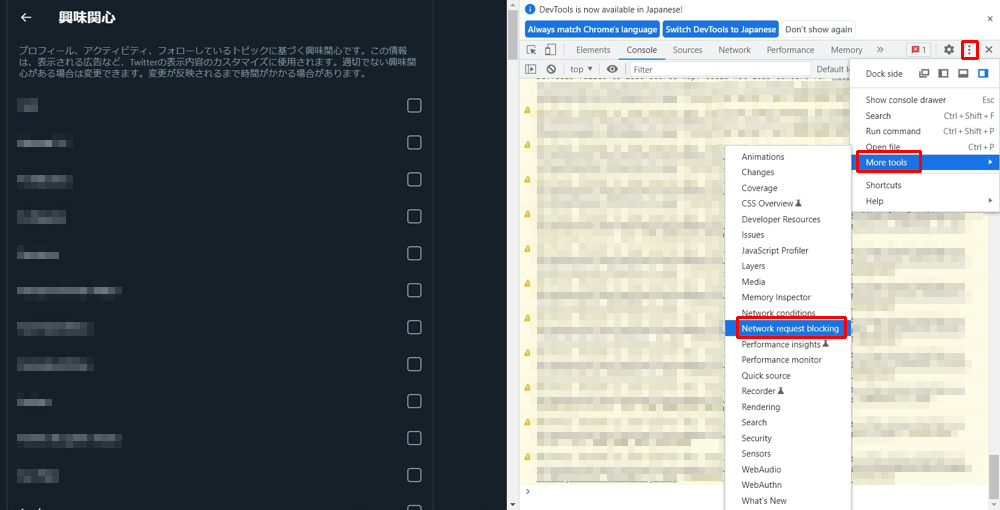1000x510 pixels.
Task: Undock DevTools into separate window
Action: pos(923,73)
